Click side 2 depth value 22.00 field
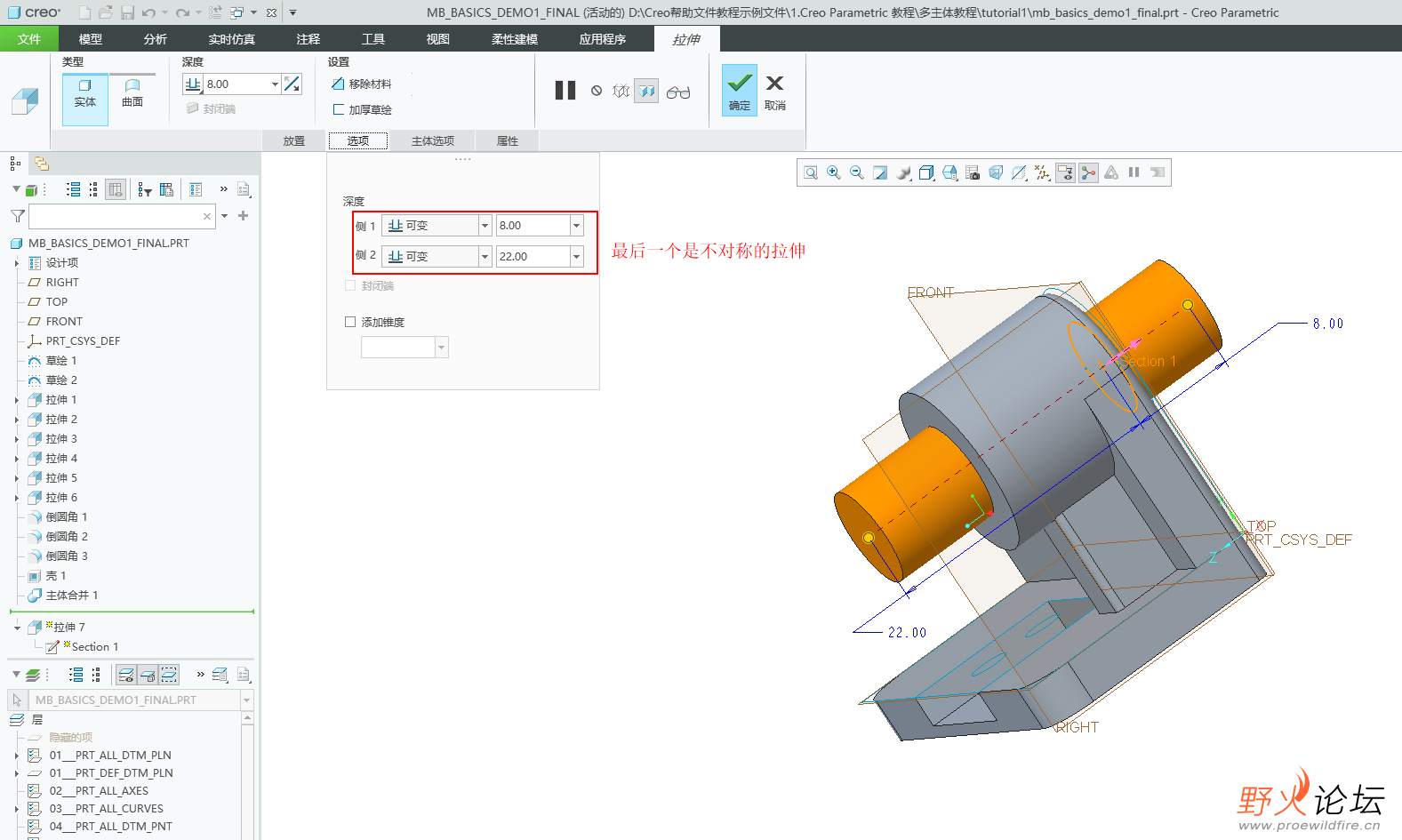The height and width of the screenshot is (840, 1402). [x=533, y=257]
